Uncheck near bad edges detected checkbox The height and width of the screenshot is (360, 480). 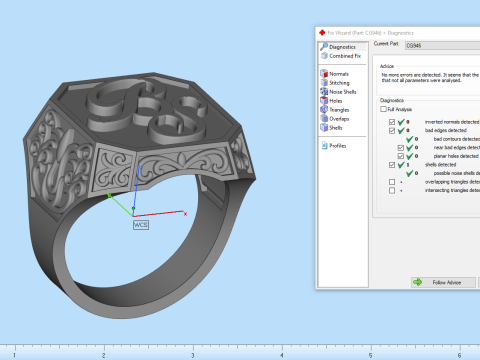[x=401, y=148]
